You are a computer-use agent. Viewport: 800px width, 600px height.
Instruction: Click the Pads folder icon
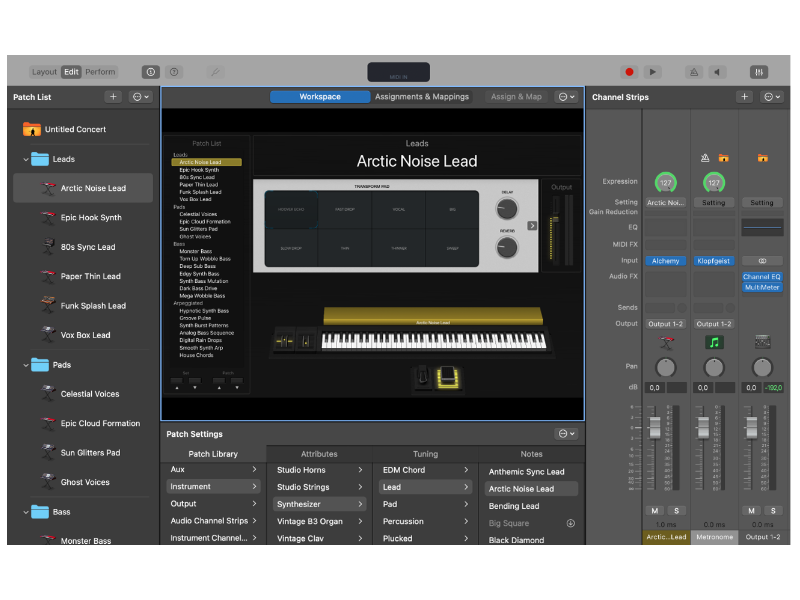(x=40, y=365)
